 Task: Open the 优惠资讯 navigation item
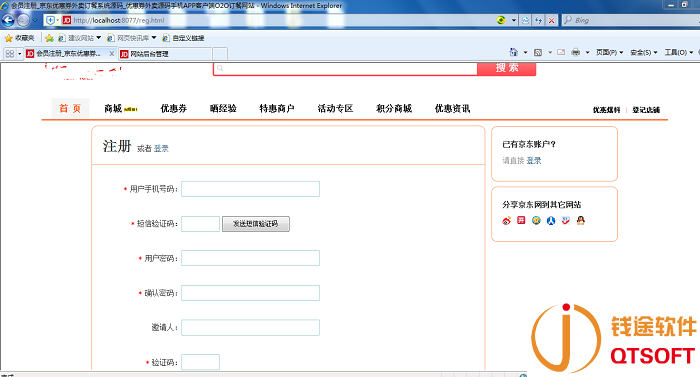pos(452,109)
